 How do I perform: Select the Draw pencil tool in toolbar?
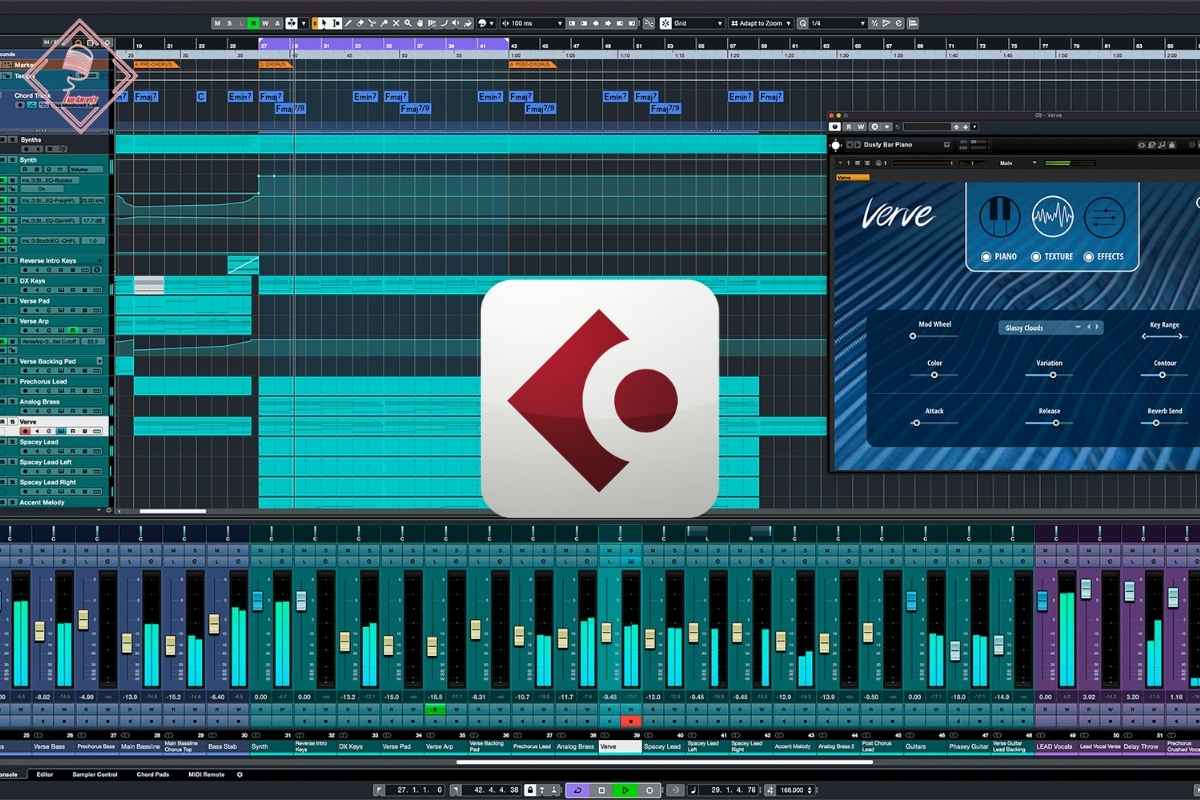click(348, 23)
